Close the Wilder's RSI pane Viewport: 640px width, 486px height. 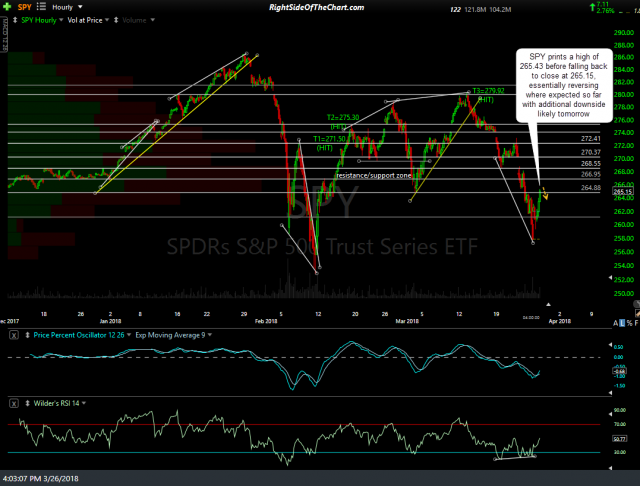point(14,404)
